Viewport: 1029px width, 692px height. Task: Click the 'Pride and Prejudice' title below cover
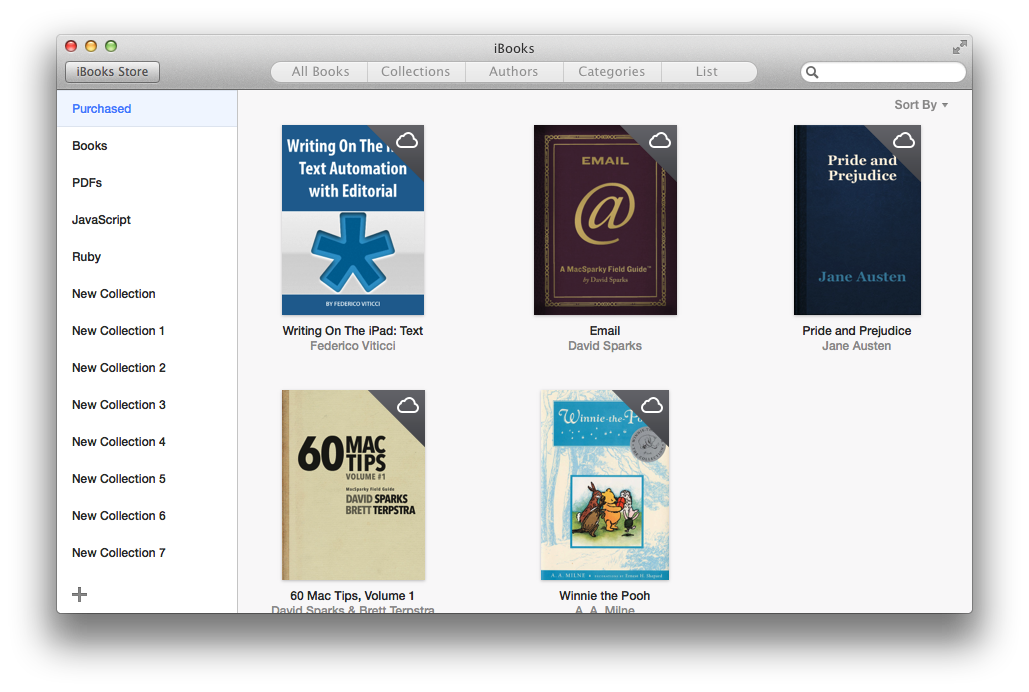857,331
